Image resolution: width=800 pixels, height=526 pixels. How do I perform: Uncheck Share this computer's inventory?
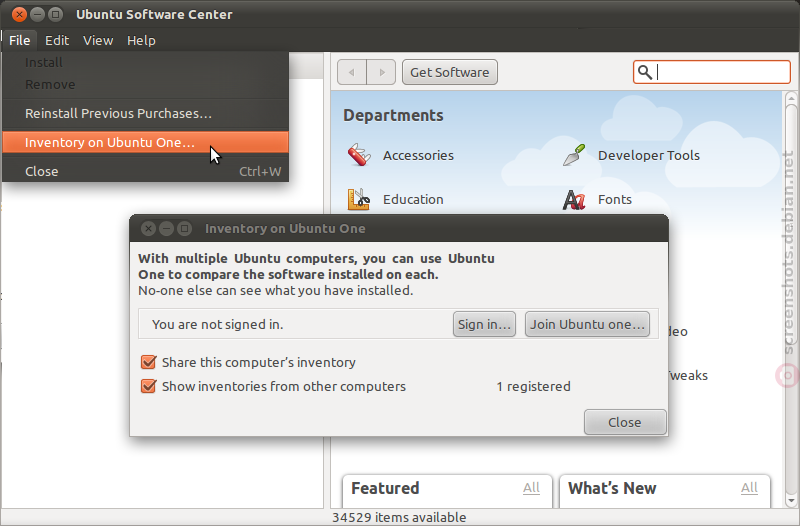pos(148,362)
